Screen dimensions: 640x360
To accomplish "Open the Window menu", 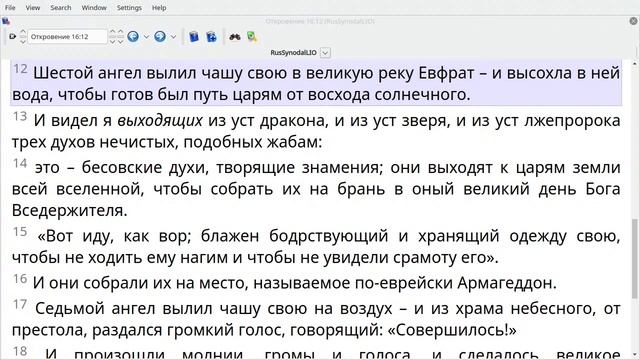I will click(94, 7).
